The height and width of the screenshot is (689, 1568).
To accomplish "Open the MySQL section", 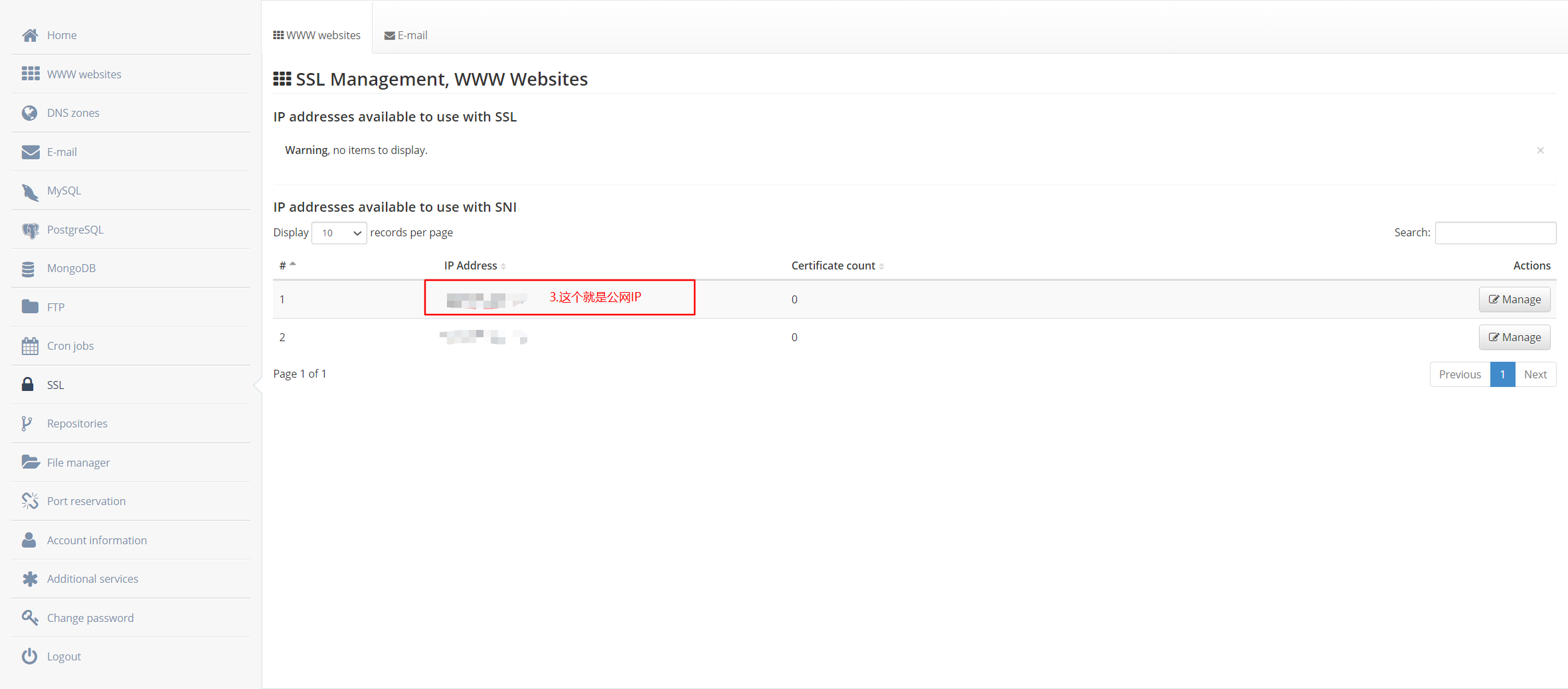I will [64, 191].
